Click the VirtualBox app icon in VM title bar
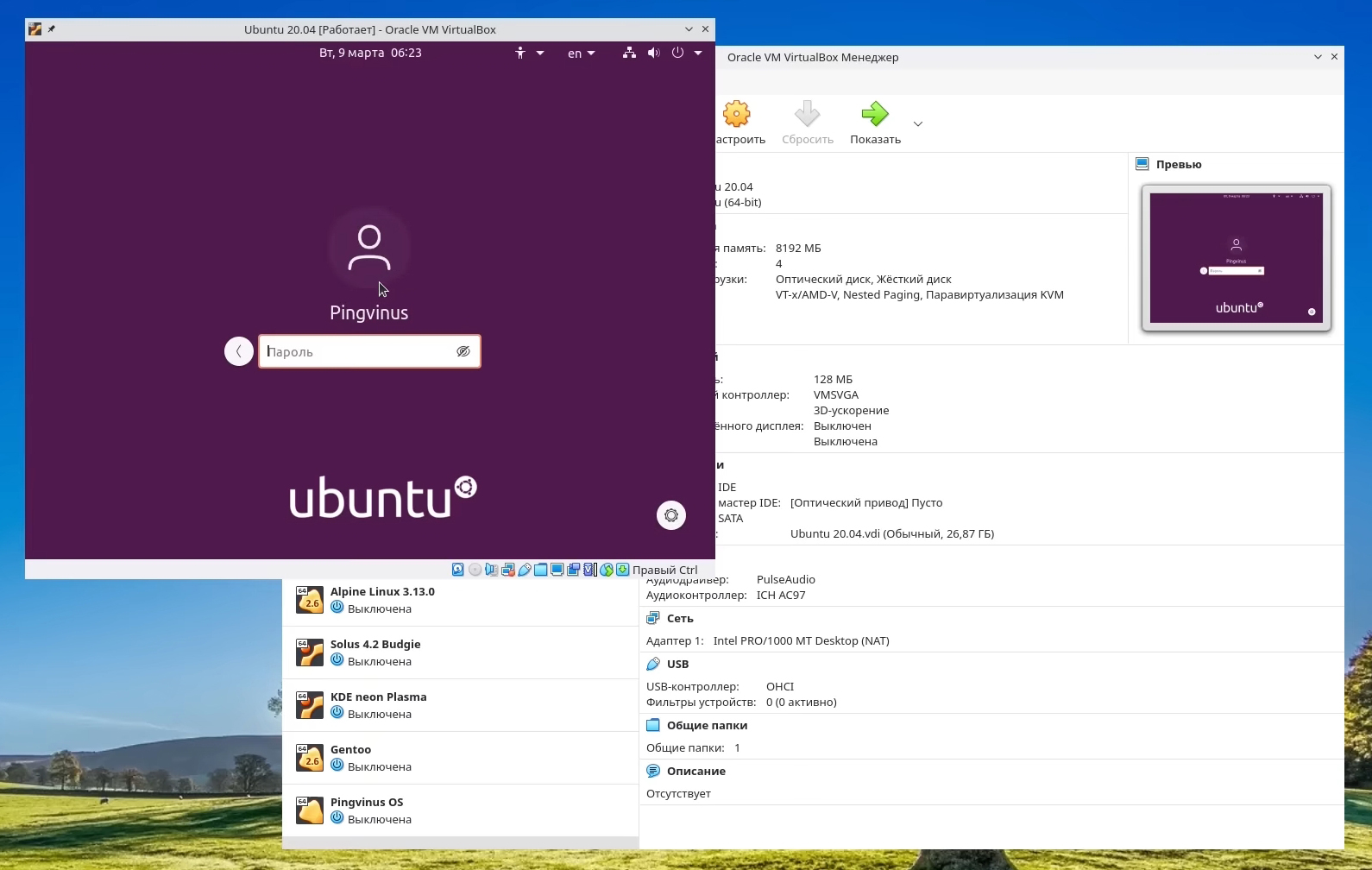This screenshot has height=870, width=1372. [35, 29]
